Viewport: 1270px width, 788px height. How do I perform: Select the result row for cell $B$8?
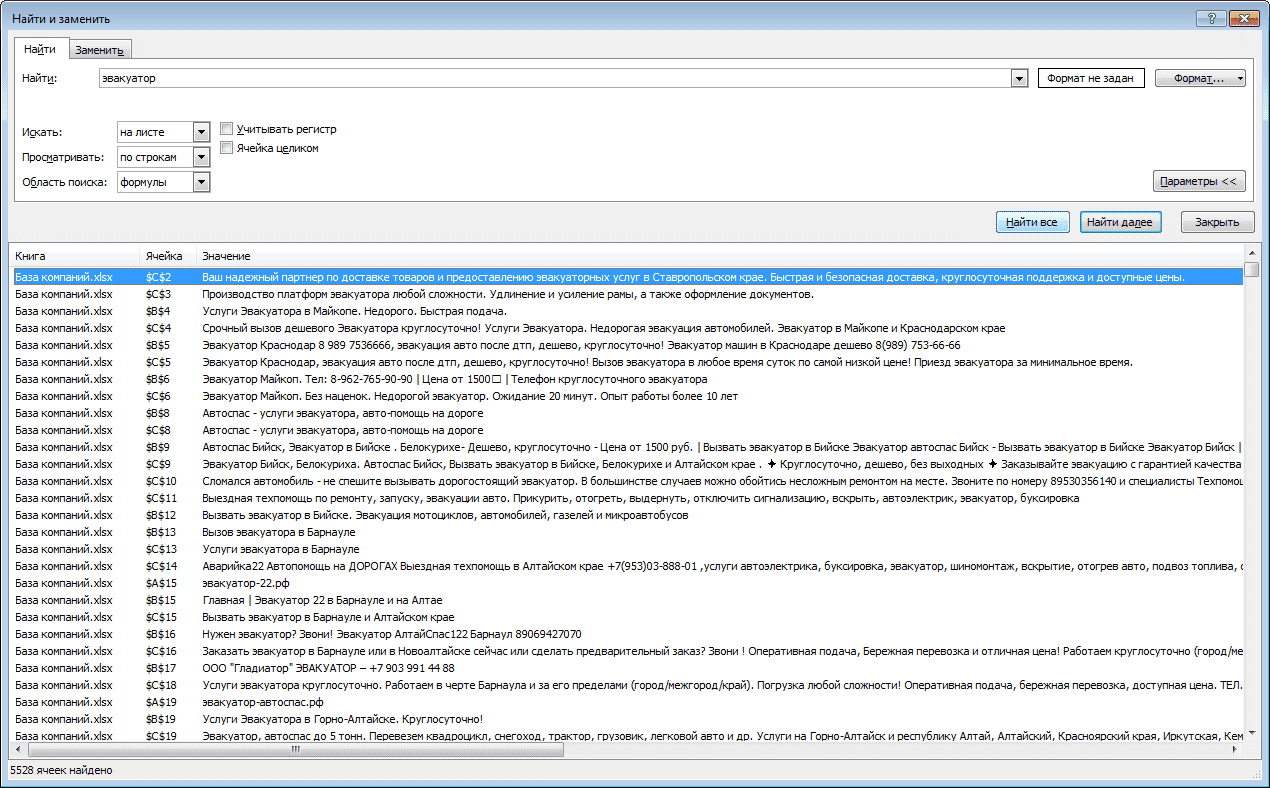[x=627, y=413]
